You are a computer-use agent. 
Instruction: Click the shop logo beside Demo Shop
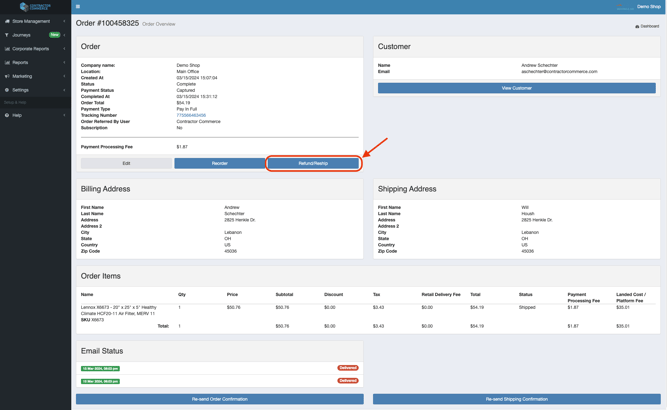625,7
